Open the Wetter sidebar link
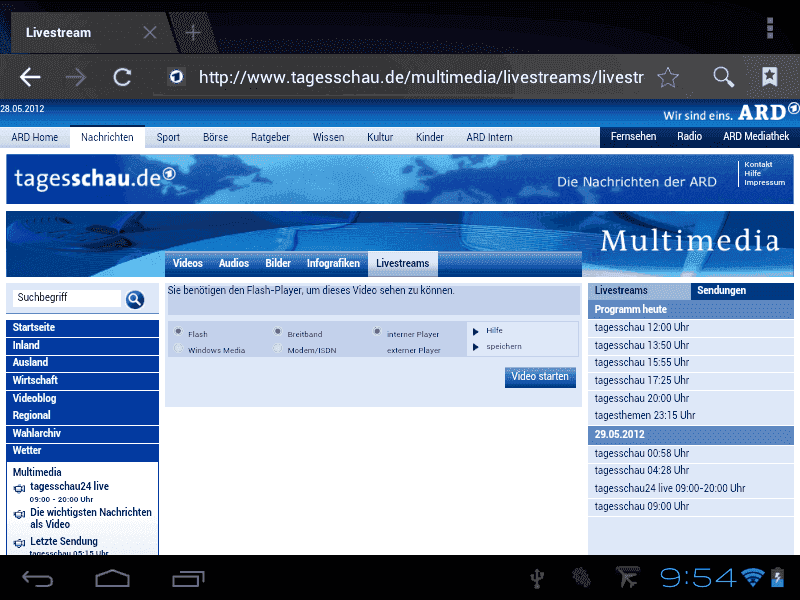Screen dimensions: 800x600 (x=83, y=451)
